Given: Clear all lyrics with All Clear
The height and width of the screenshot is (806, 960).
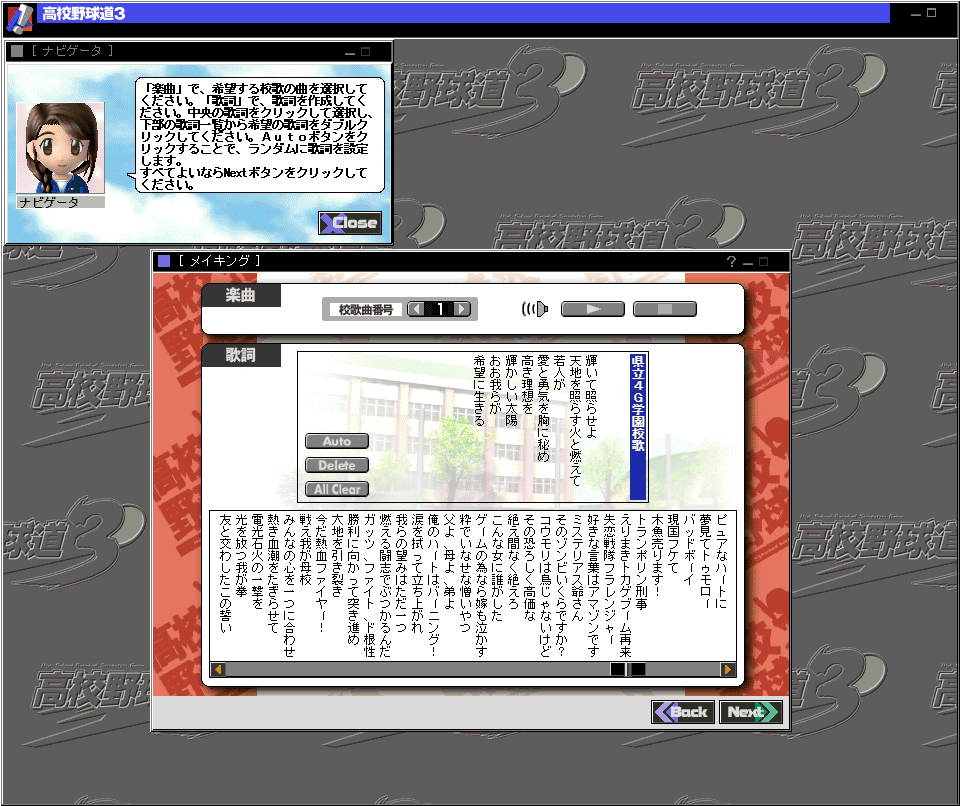Looking at the screenshot, I should point(337,489).
